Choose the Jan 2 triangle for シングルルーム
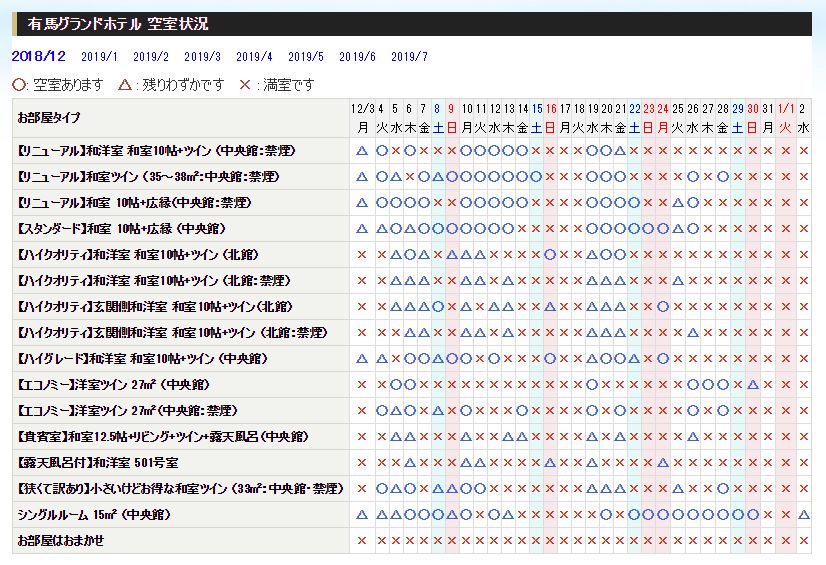The width and height of the screenshot is (826, 565). (803, 514)
